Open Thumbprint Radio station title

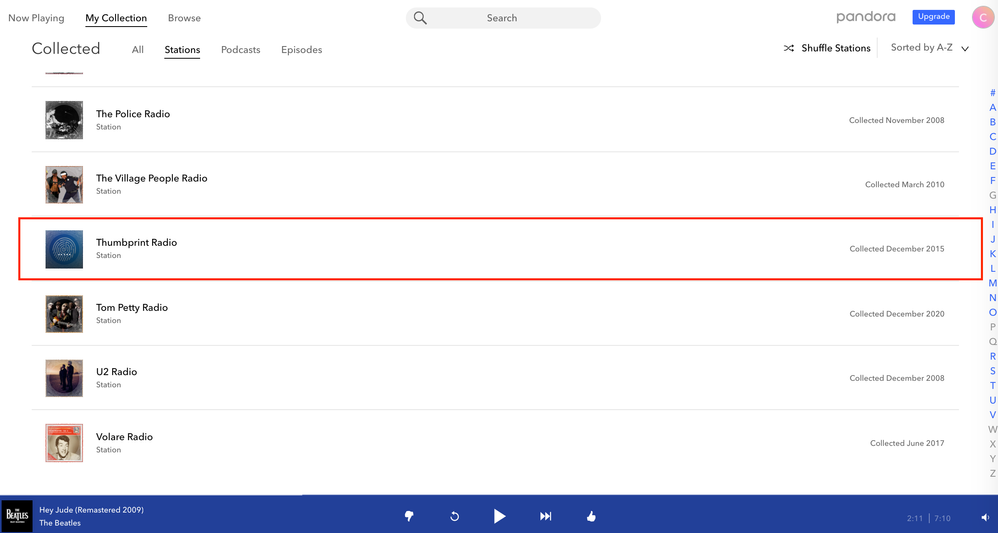[x=136, y=243]
